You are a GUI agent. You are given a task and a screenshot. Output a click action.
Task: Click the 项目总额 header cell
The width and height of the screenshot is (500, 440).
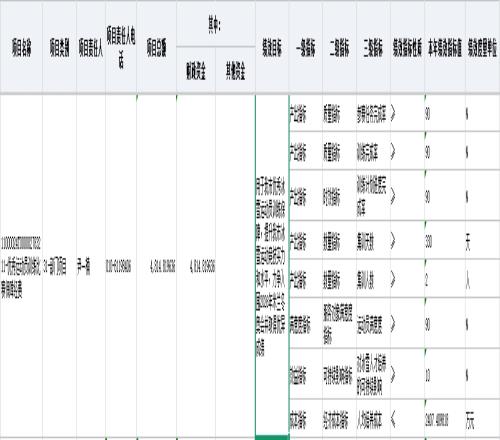pyautogui.click(x=156, y=47)
